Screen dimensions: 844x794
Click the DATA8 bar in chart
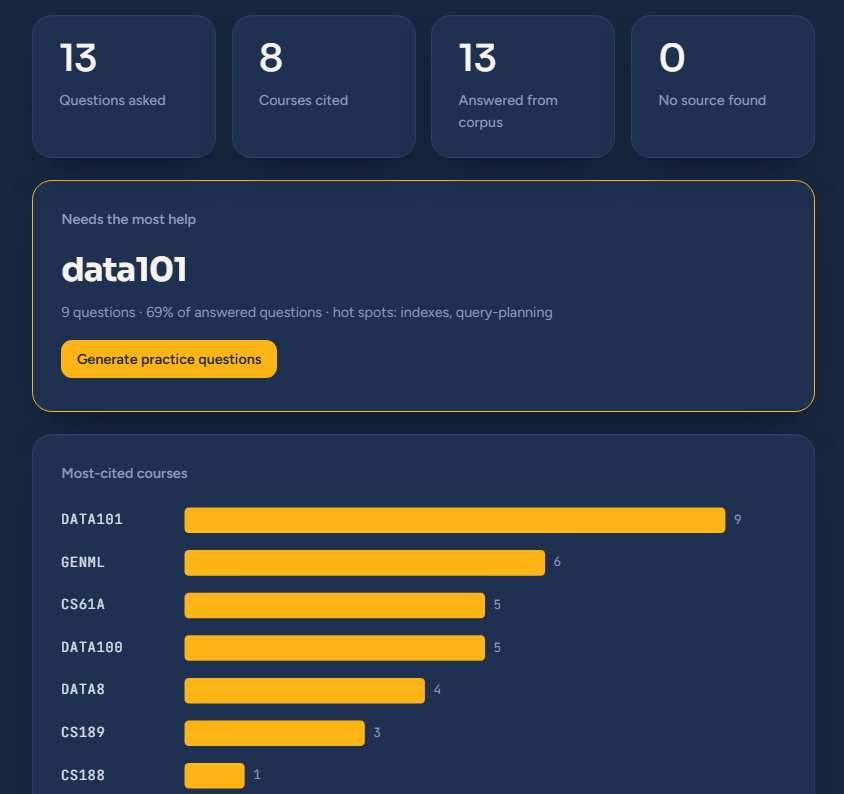[x=305, y=691]
